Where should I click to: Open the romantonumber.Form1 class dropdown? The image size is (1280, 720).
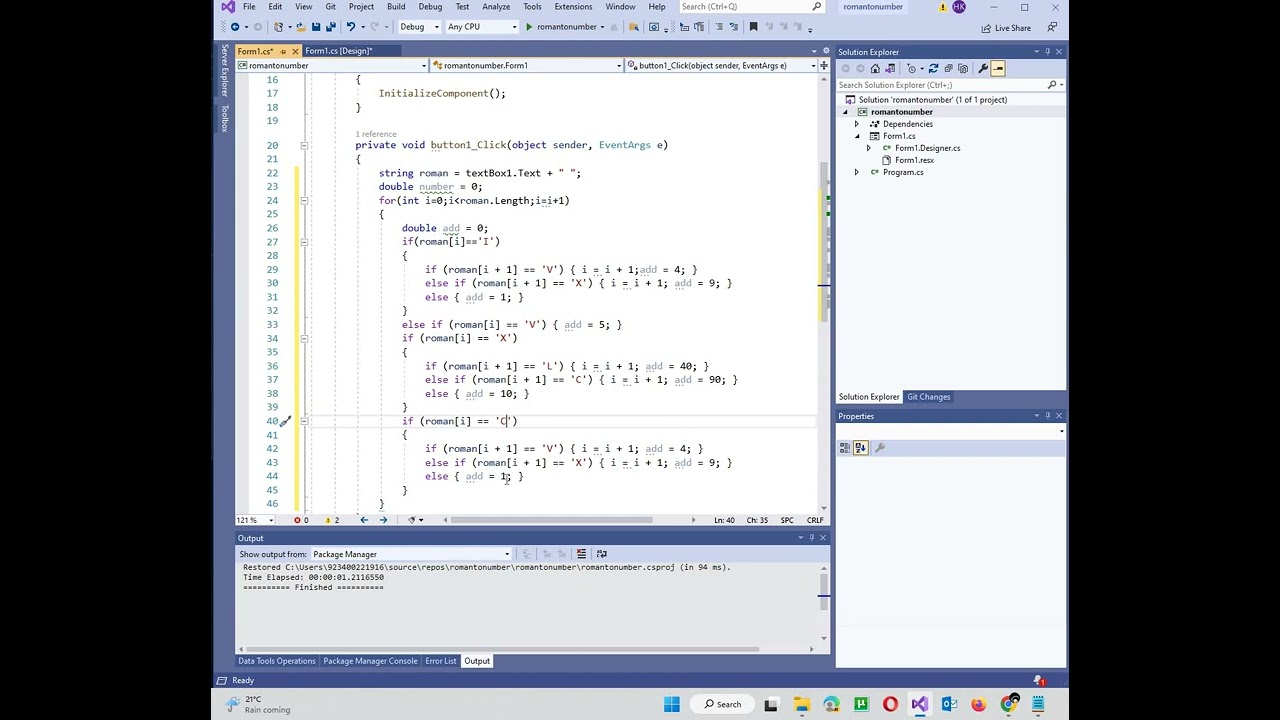(526, 66)
